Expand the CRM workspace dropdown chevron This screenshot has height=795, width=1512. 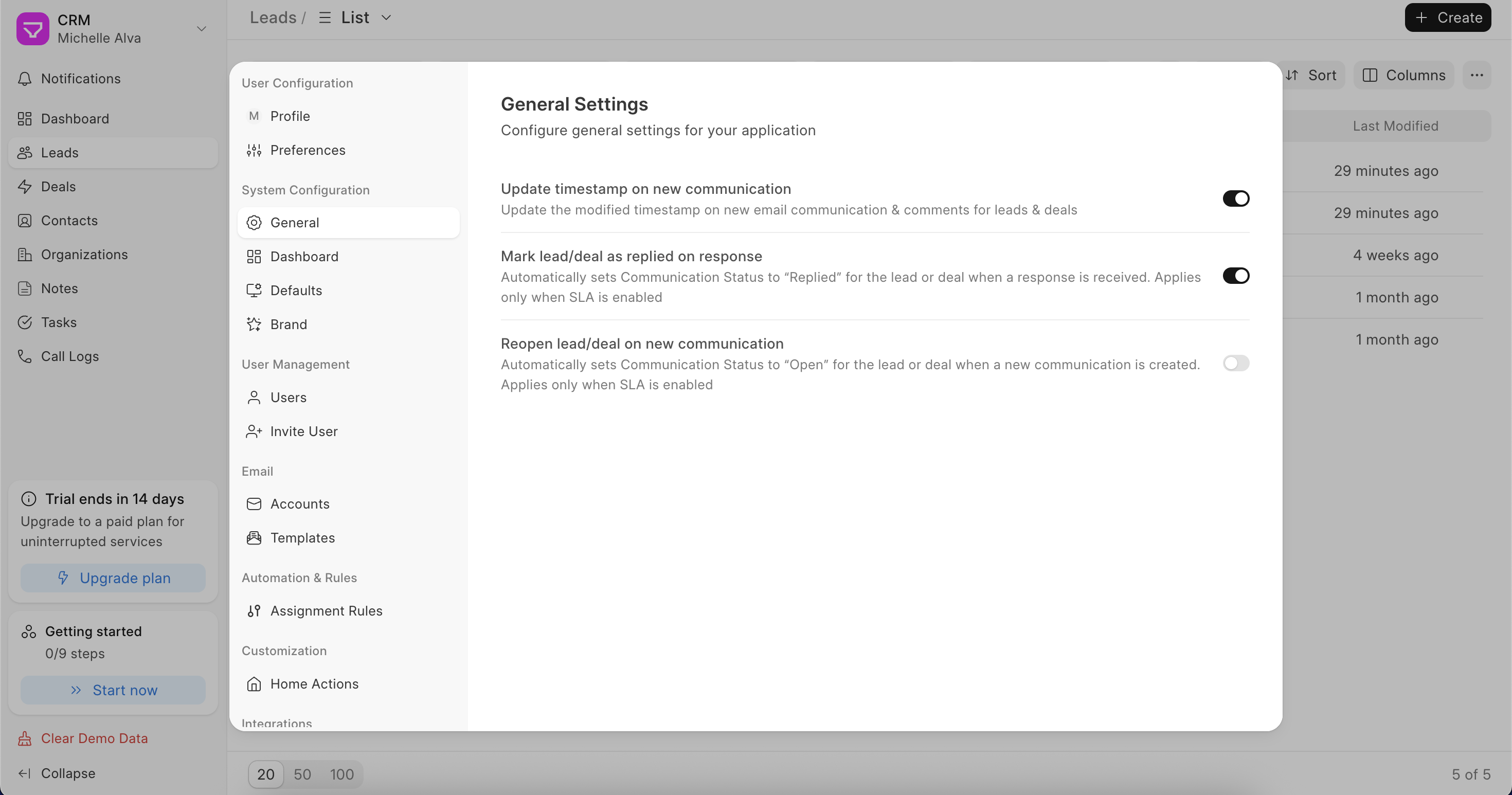click(x=201, y=29)
